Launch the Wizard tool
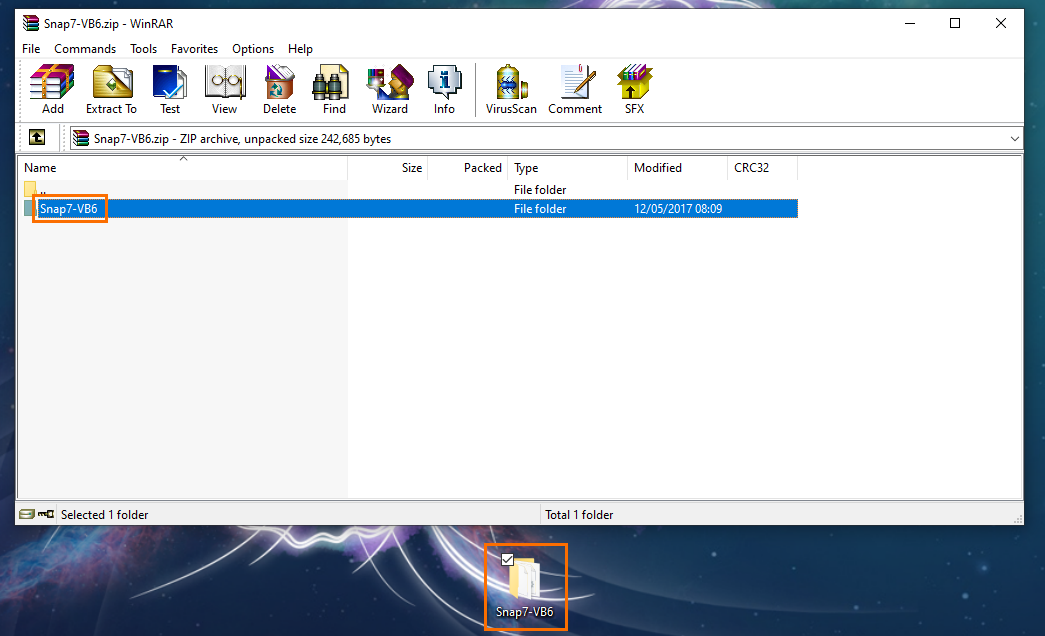1045x636 pixels. [x=389, y=89]
